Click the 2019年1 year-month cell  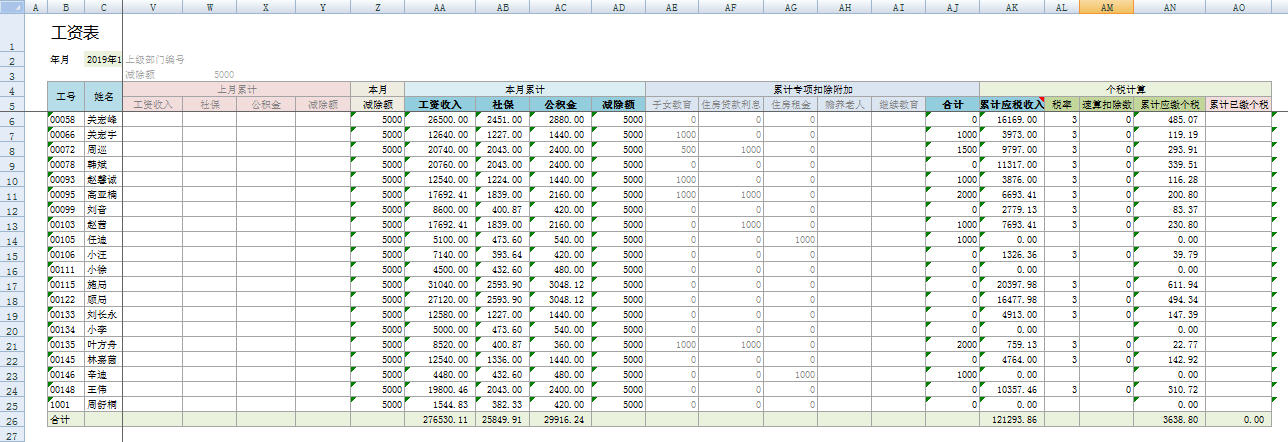point(102,60)
